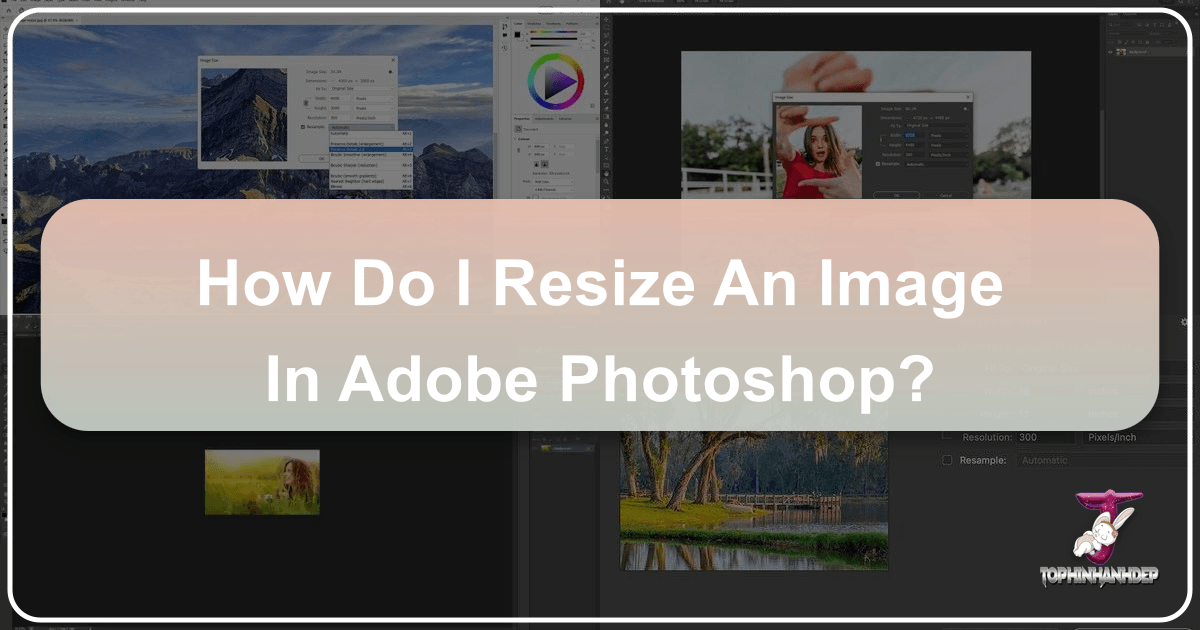
Task: Click gear settings icon in mountain Image Size dialog
Action: coord(390,72)
